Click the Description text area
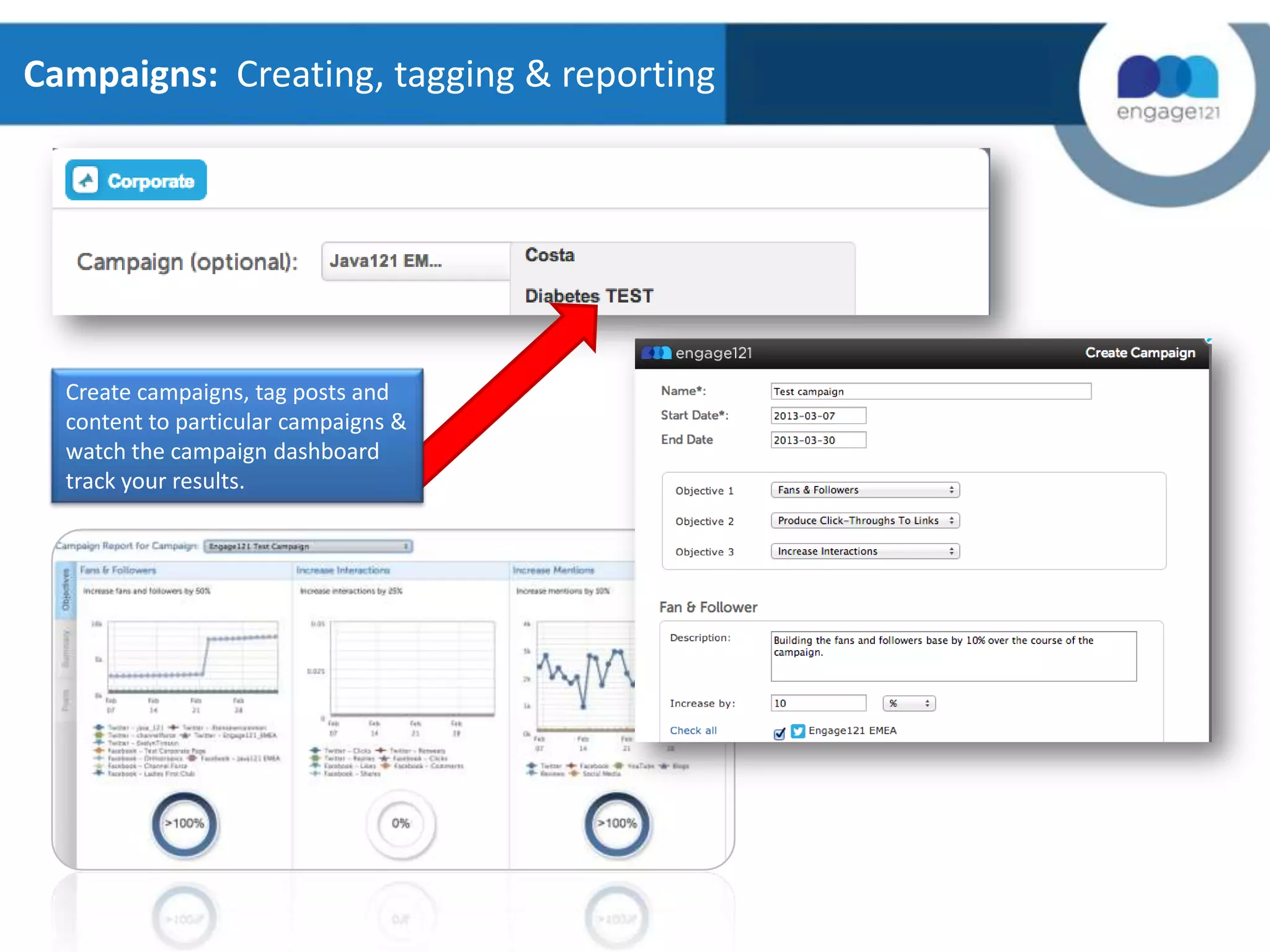Screen dimensions: 1270x952 click(x=954, y=656)
